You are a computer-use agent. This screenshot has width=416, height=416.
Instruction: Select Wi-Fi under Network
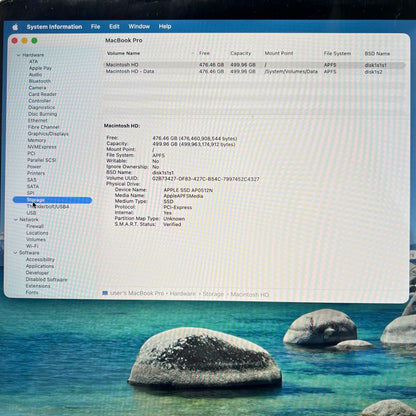coord(32,246)
